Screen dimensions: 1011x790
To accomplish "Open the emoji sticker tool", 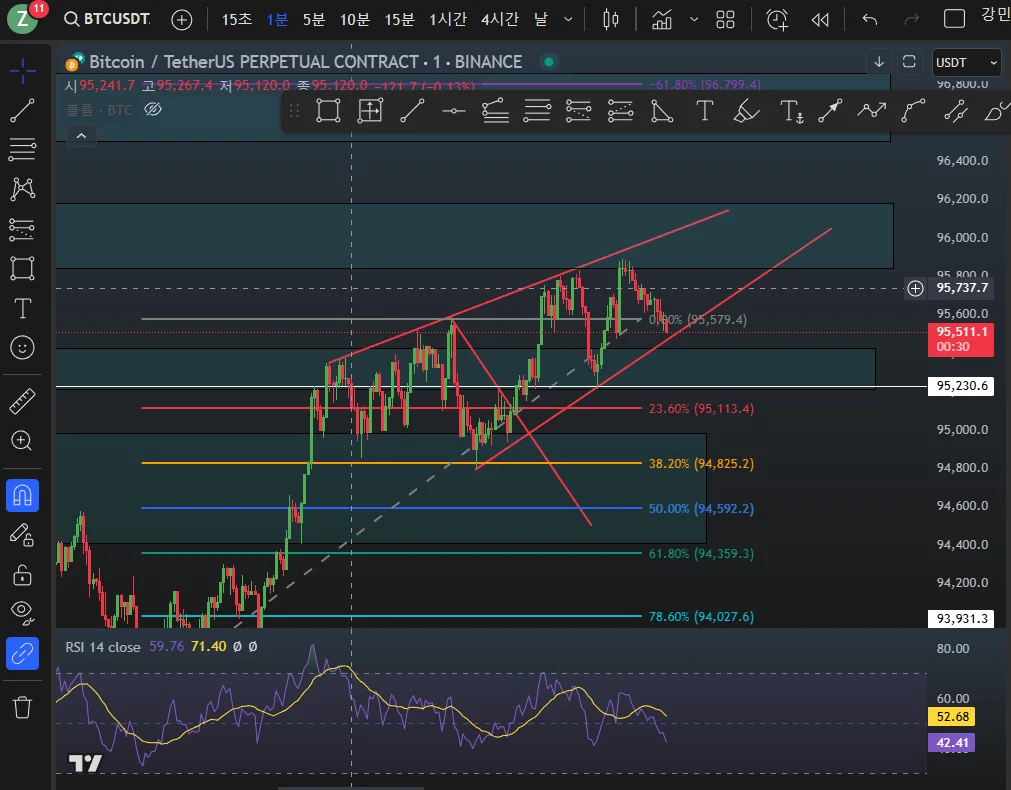I will (x=22, y=347).
